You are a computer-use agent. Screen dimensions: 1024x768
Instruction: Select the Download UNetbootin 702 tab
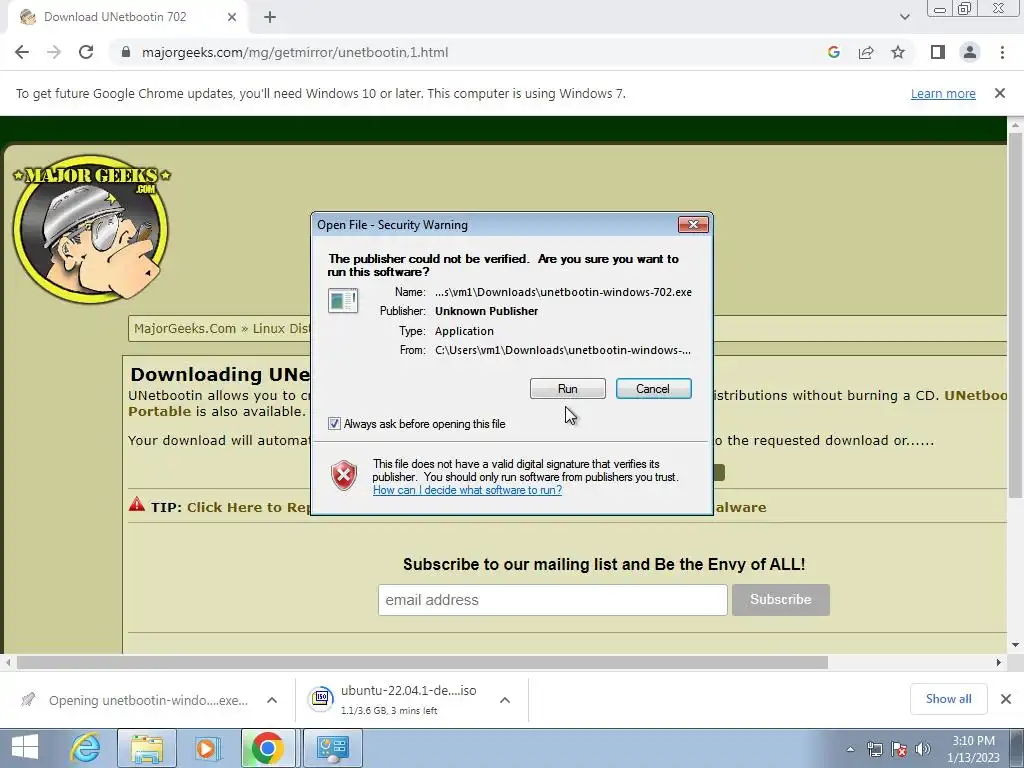tap(127, 17)
